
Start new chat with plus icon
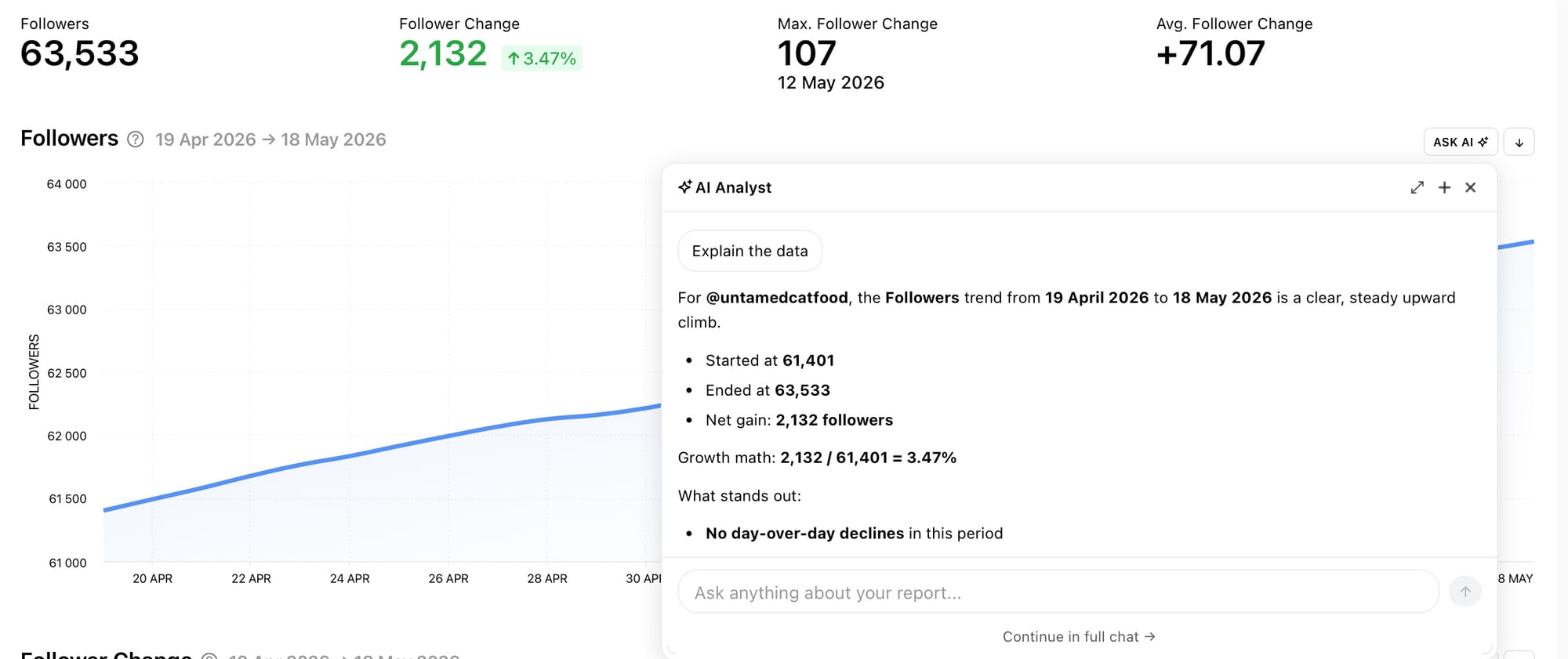click(1444, 187)
